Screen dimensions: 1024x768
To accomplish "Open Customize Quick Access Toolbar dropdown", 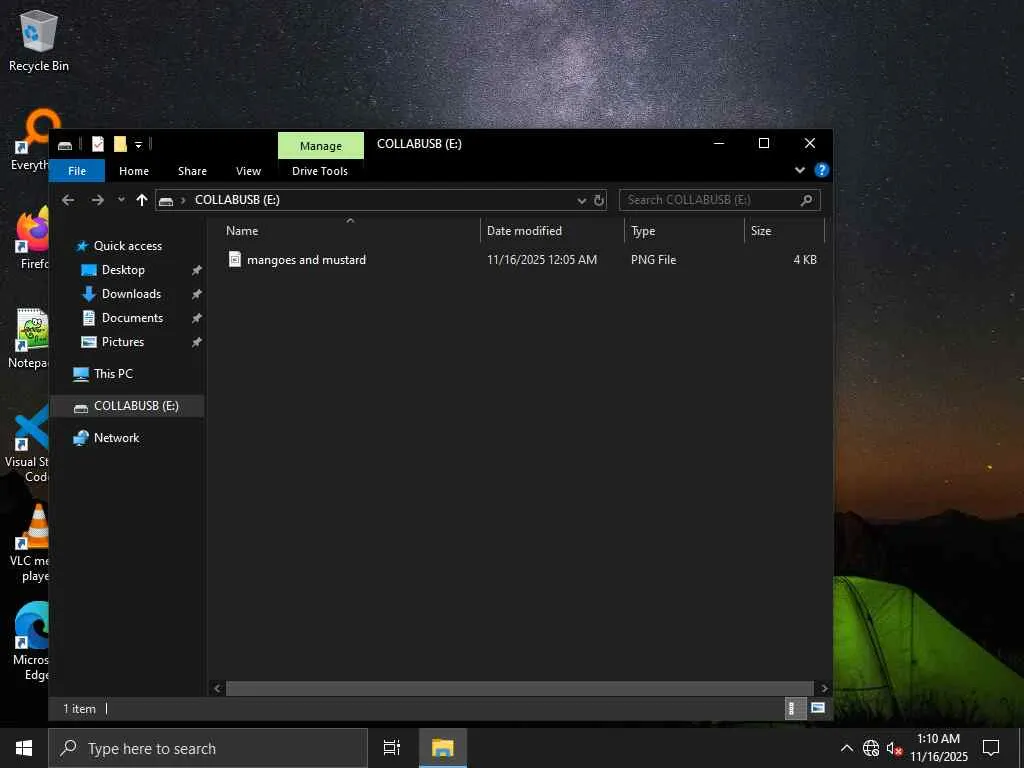I will click(138, 145).
